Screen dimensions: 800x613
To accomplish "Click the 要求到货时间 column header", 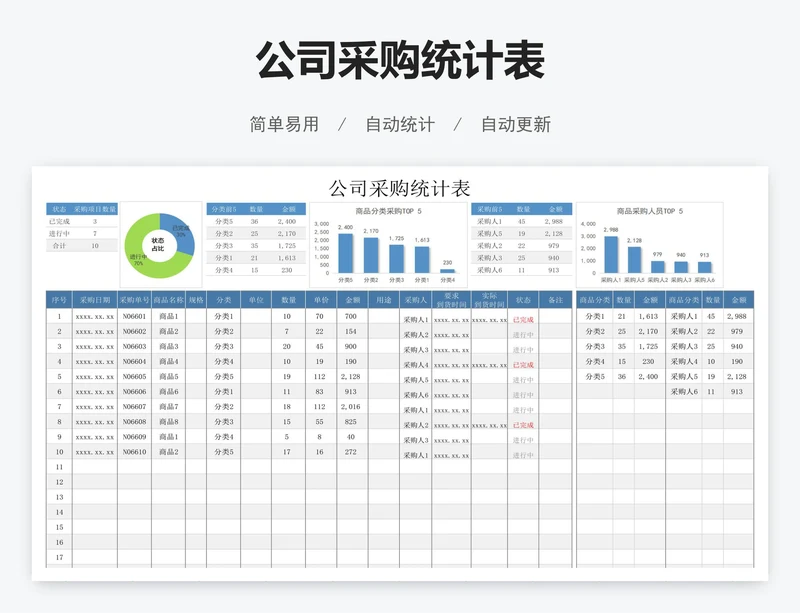I will coord(452,300).
